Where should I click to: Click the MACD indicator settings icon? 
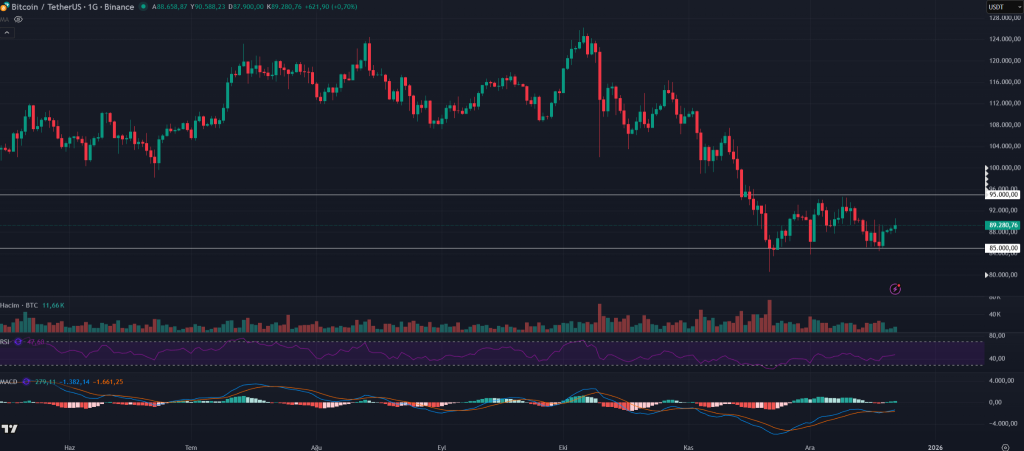(x=26, y=381)
